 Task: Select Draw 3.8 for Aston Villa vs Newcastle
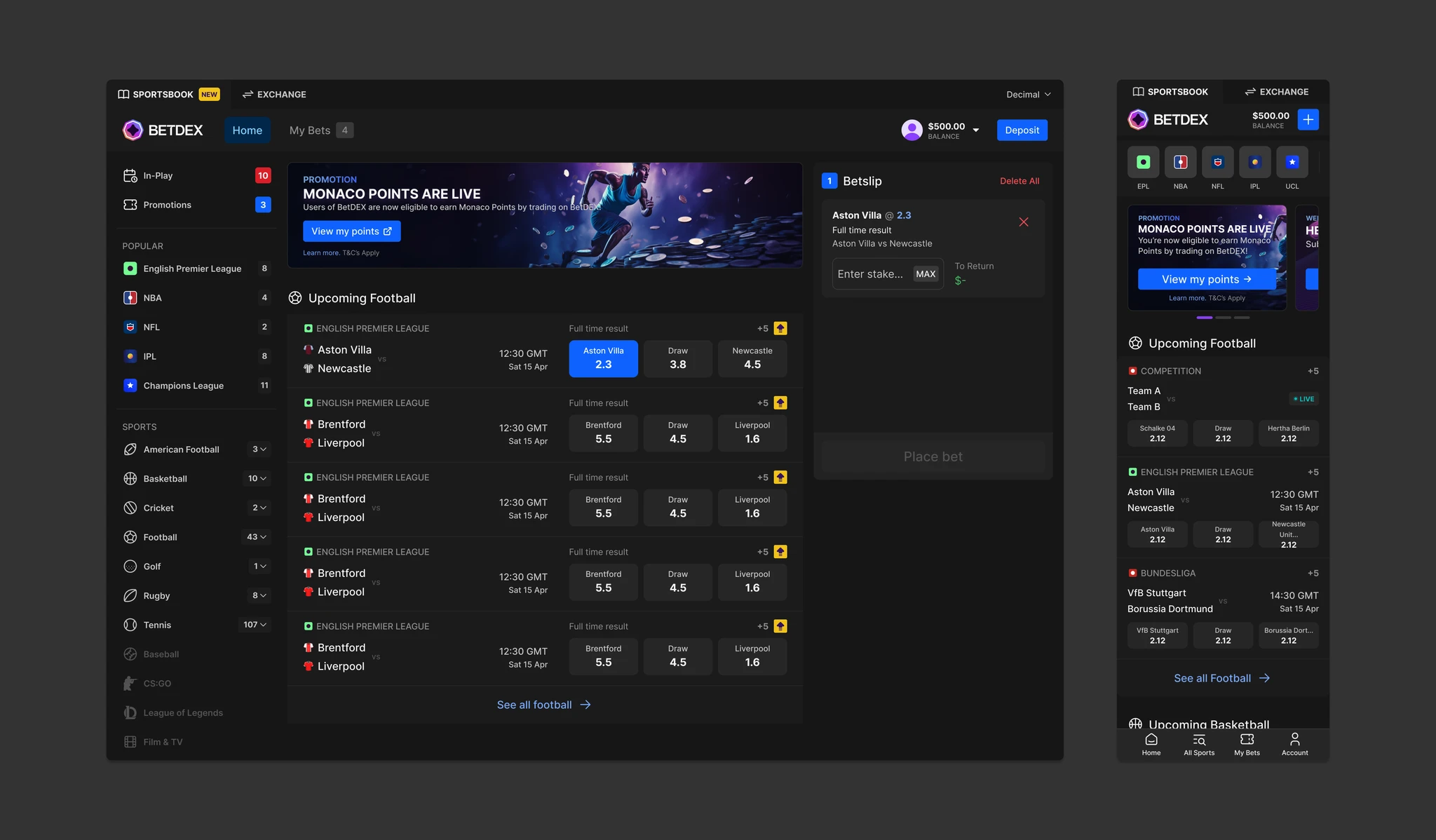[x=677, y=358]
